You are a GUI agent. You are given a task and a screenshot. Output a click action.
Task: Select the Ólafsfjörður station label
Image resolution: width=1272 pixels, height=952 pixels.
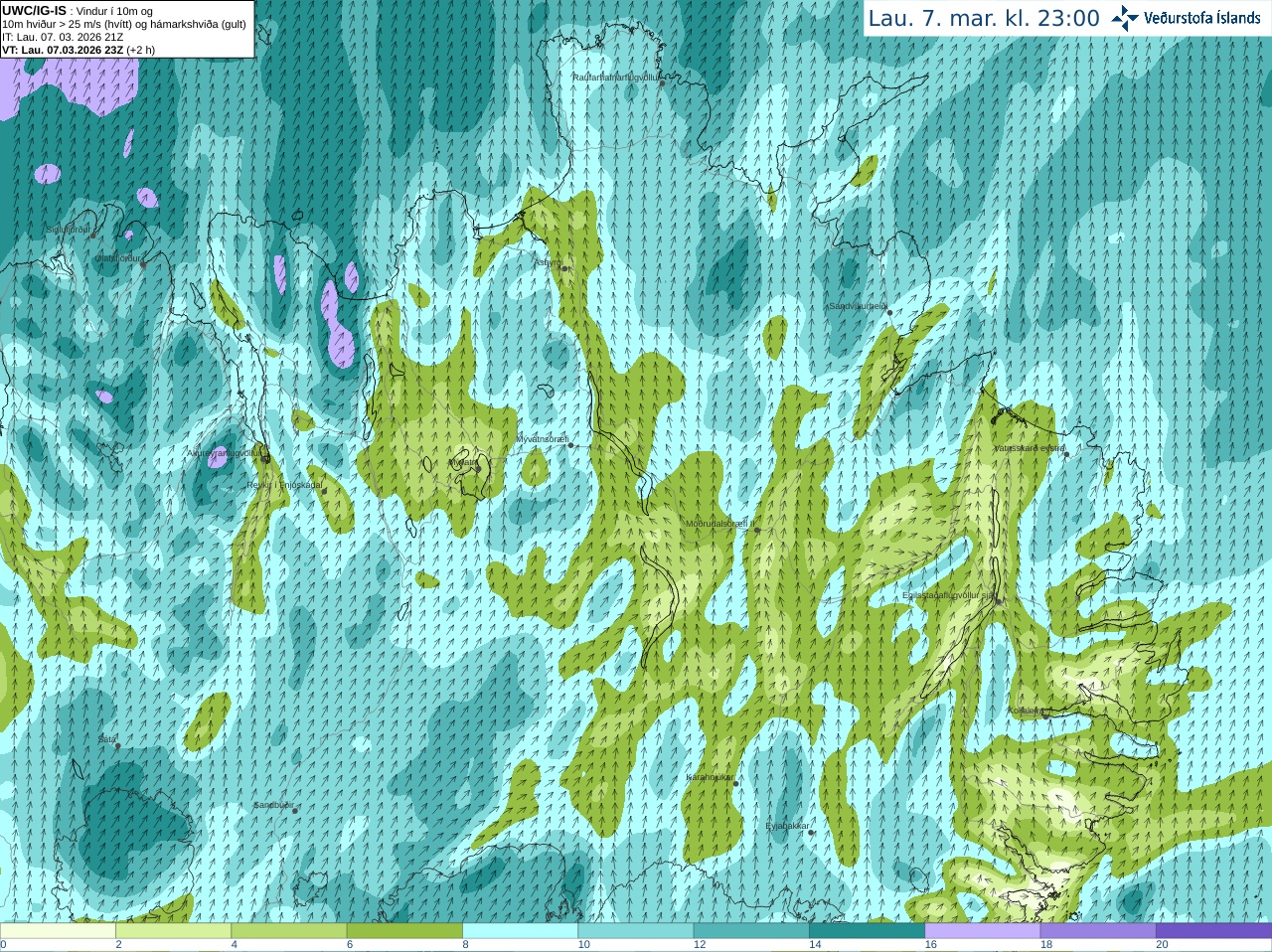click(117, 257)
